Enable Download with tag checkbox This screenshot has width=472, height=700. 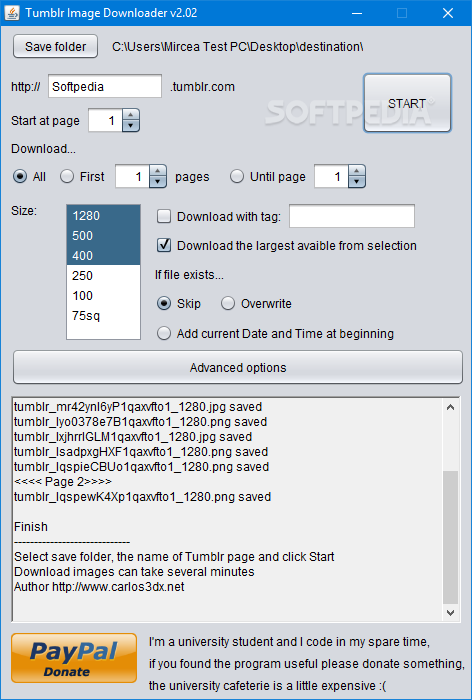[x=164, y=217]
